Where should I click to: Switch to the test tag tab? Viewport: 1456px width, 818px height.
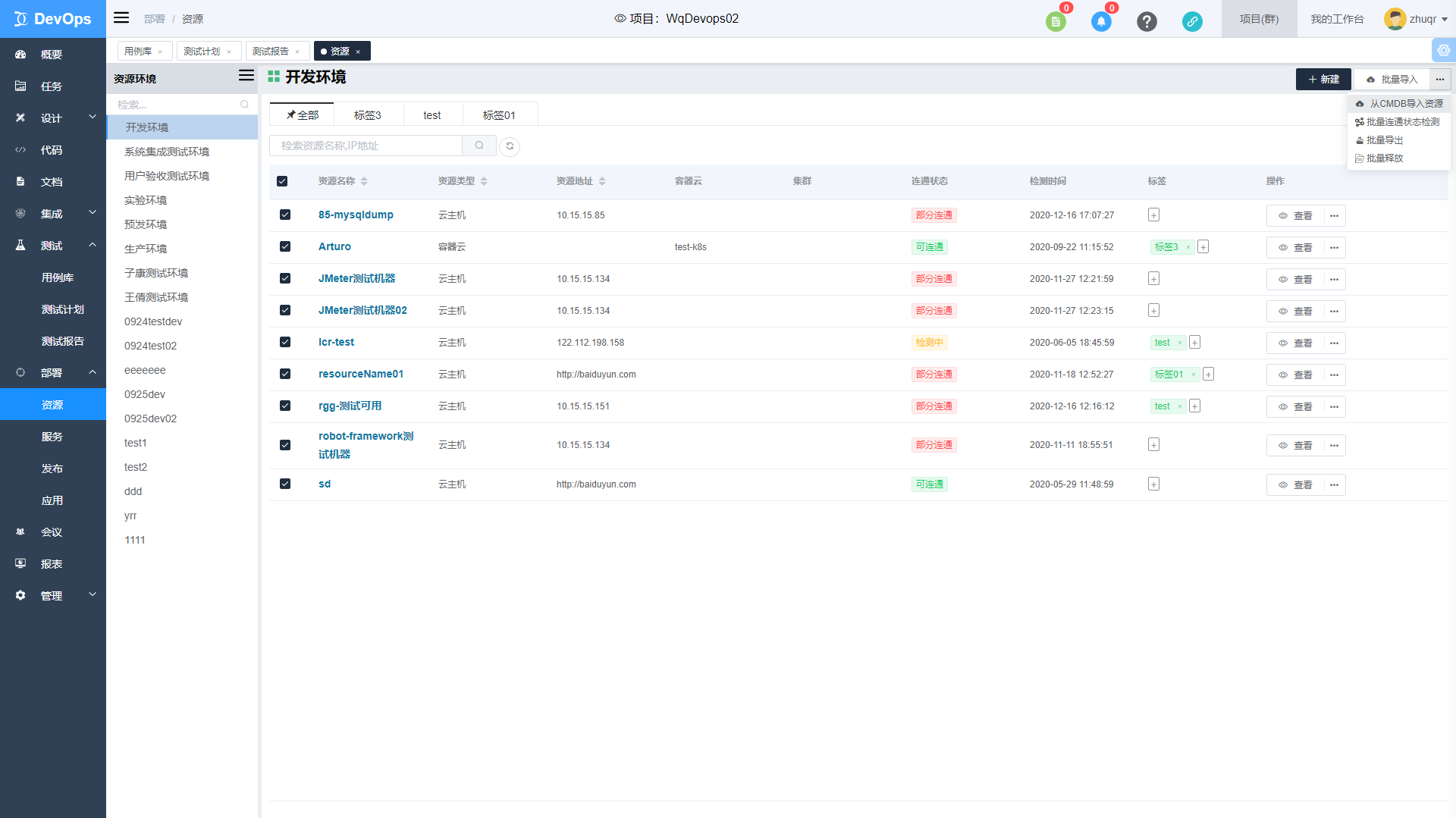[x=432, y=115]
